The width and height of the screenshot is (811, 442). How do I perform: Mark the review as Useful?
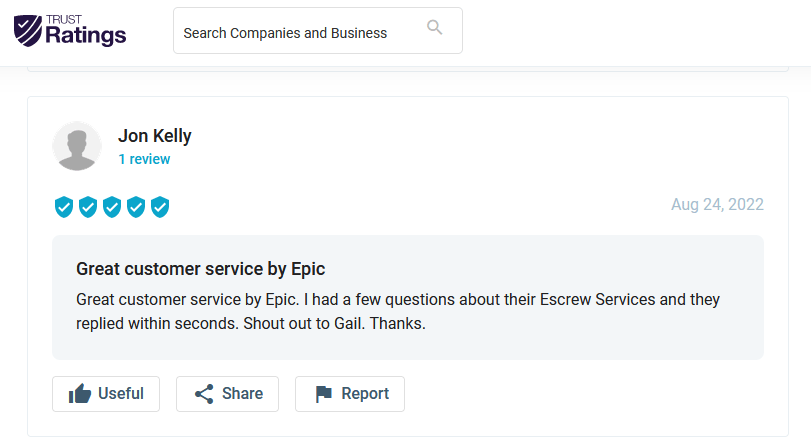106,394
